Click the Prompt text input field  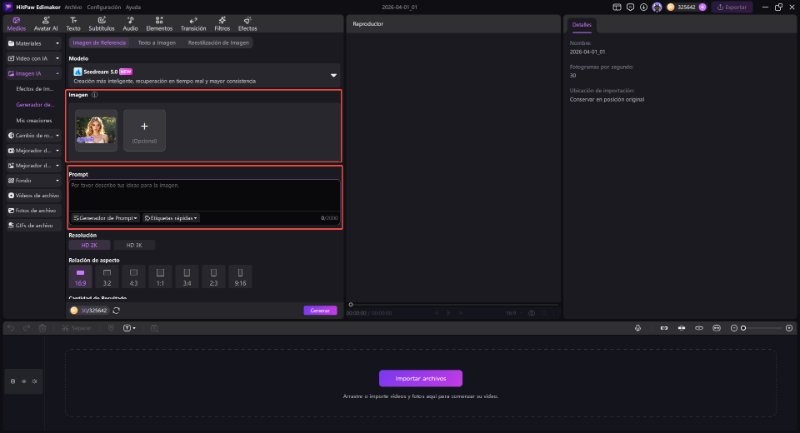coord(203,195)
